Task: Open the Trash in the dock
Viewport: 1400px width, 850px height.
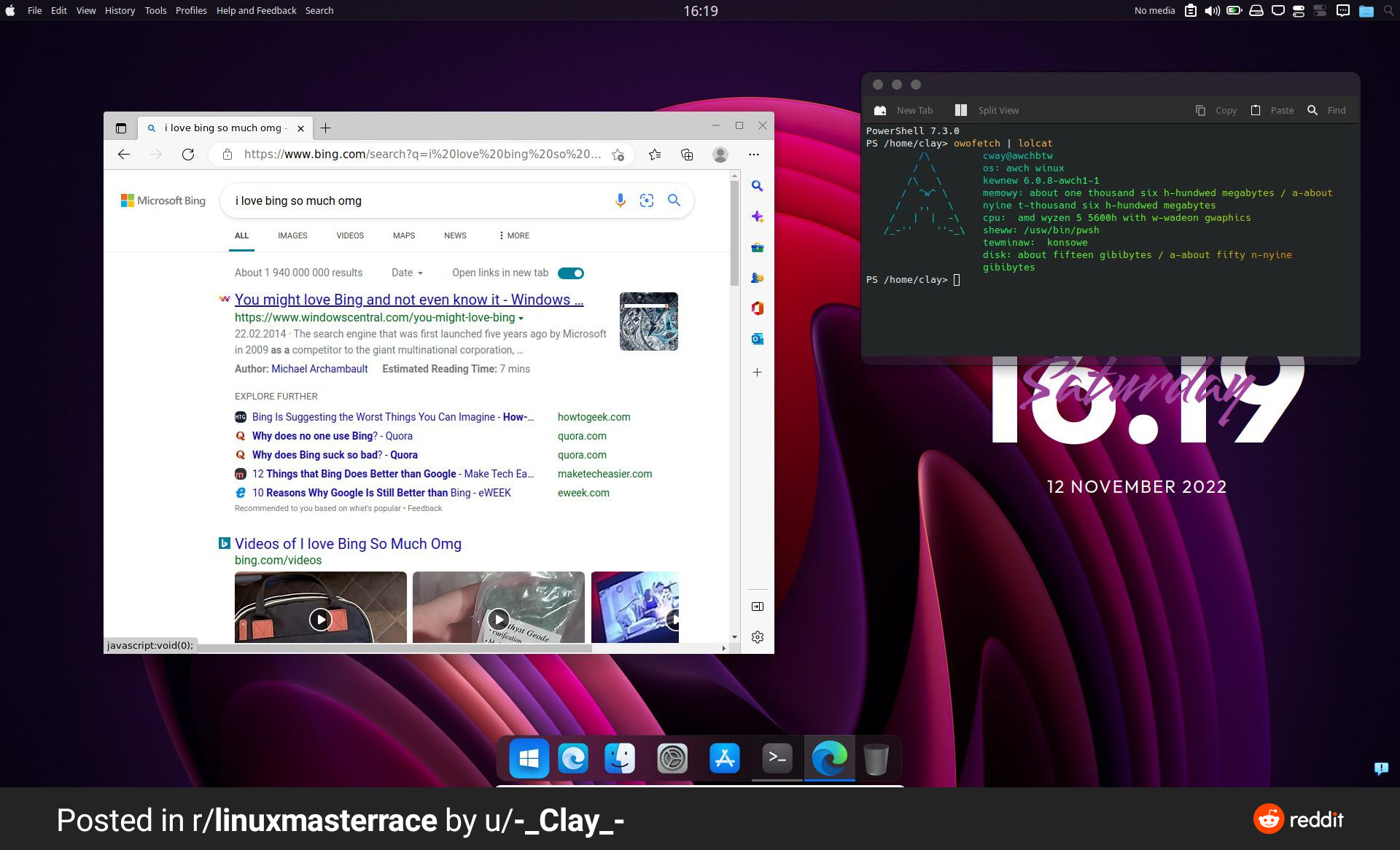Action: (x=876, y=759)
